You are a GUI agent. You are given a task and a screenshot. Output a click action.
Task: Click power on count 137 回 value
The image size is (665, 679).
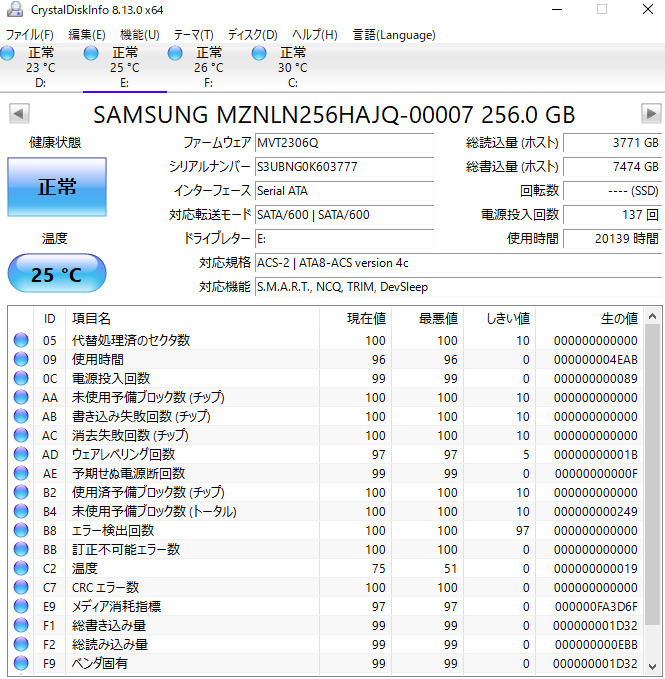(x=612, y=215)
